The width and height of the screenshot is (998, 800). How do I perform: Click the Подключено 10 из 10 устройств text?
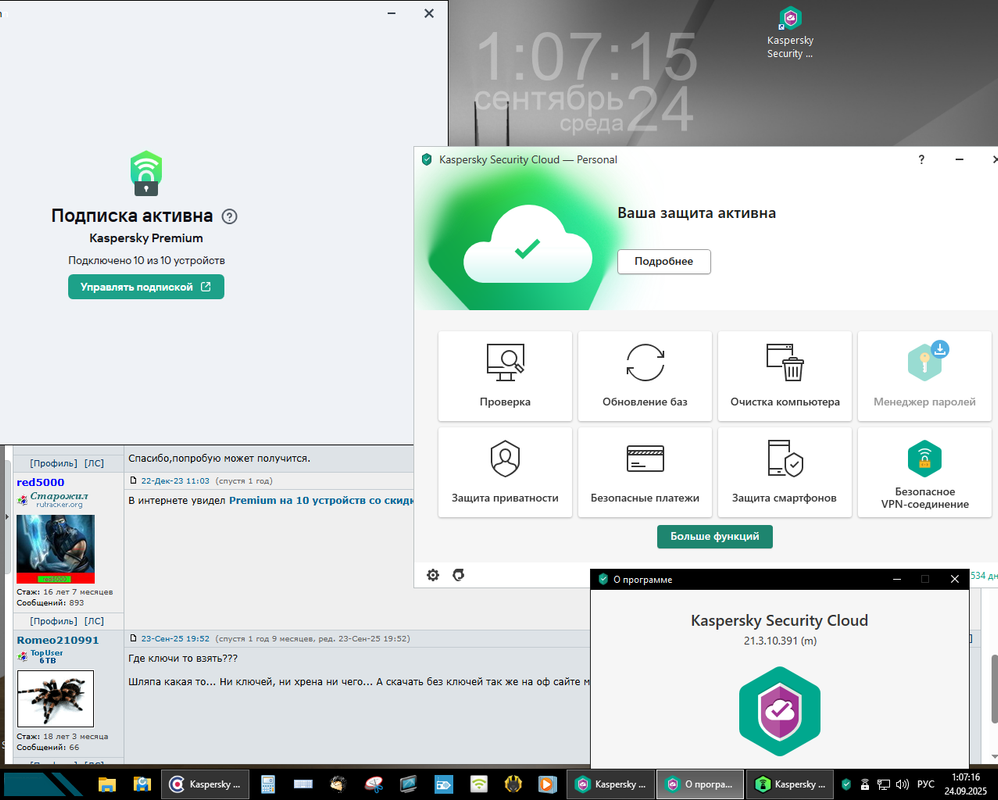coord(146,260)
